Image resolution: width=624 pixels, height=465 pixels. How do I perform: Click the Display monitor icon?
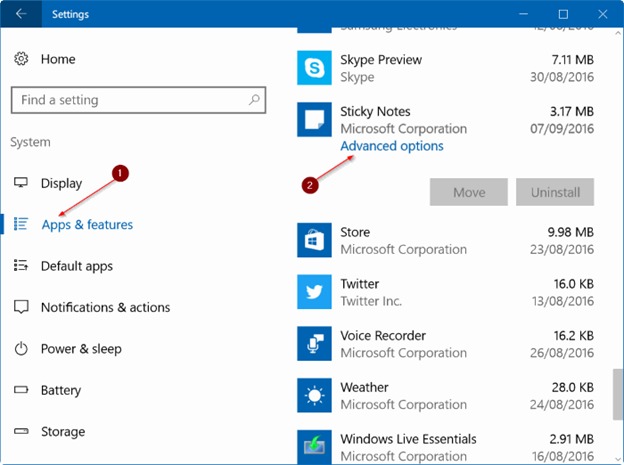21,182
